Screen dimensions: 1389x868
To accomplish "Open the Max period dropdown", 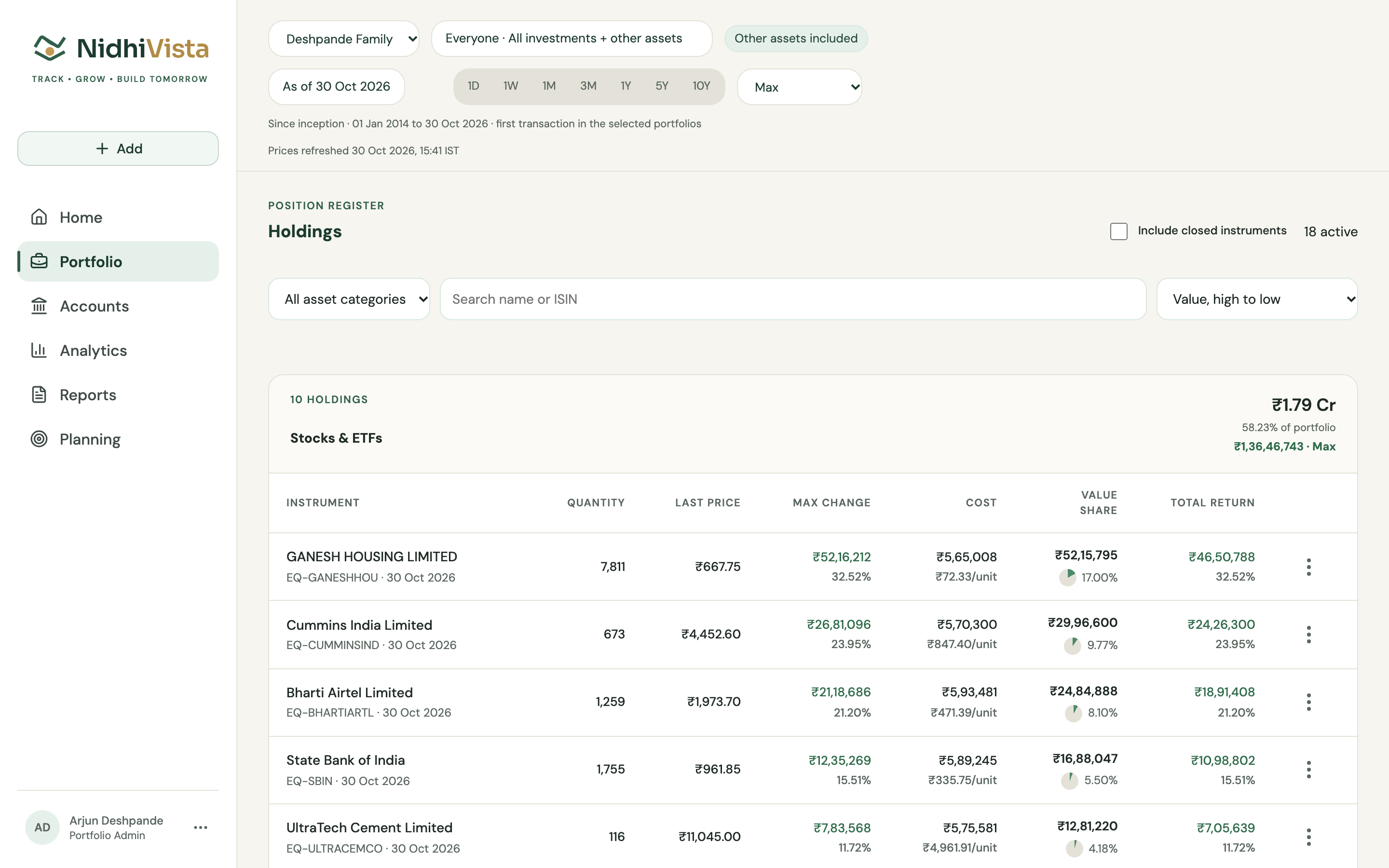I will click(x=799, y=87).
